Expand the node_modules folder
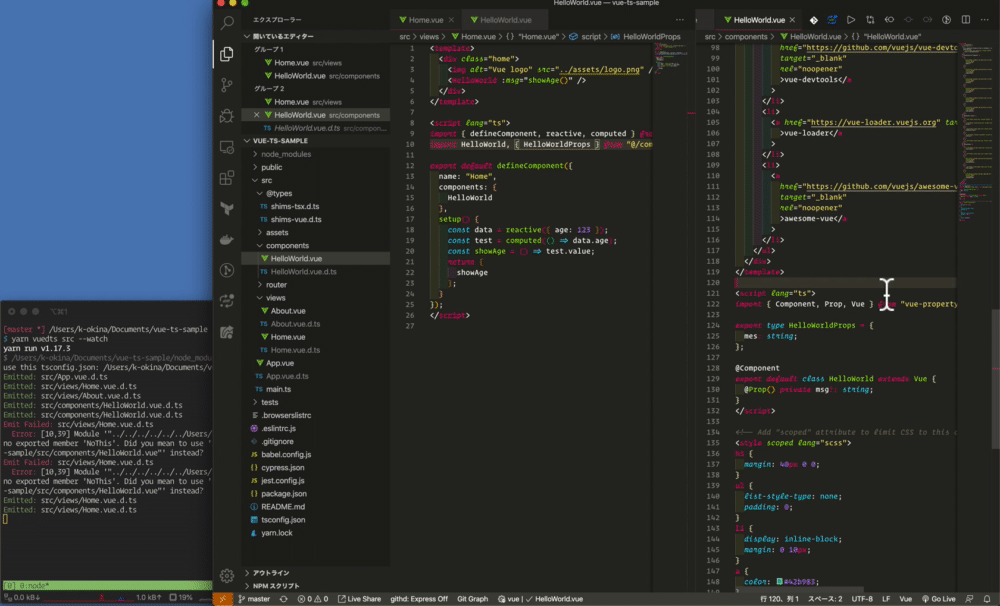 [285, 154]
